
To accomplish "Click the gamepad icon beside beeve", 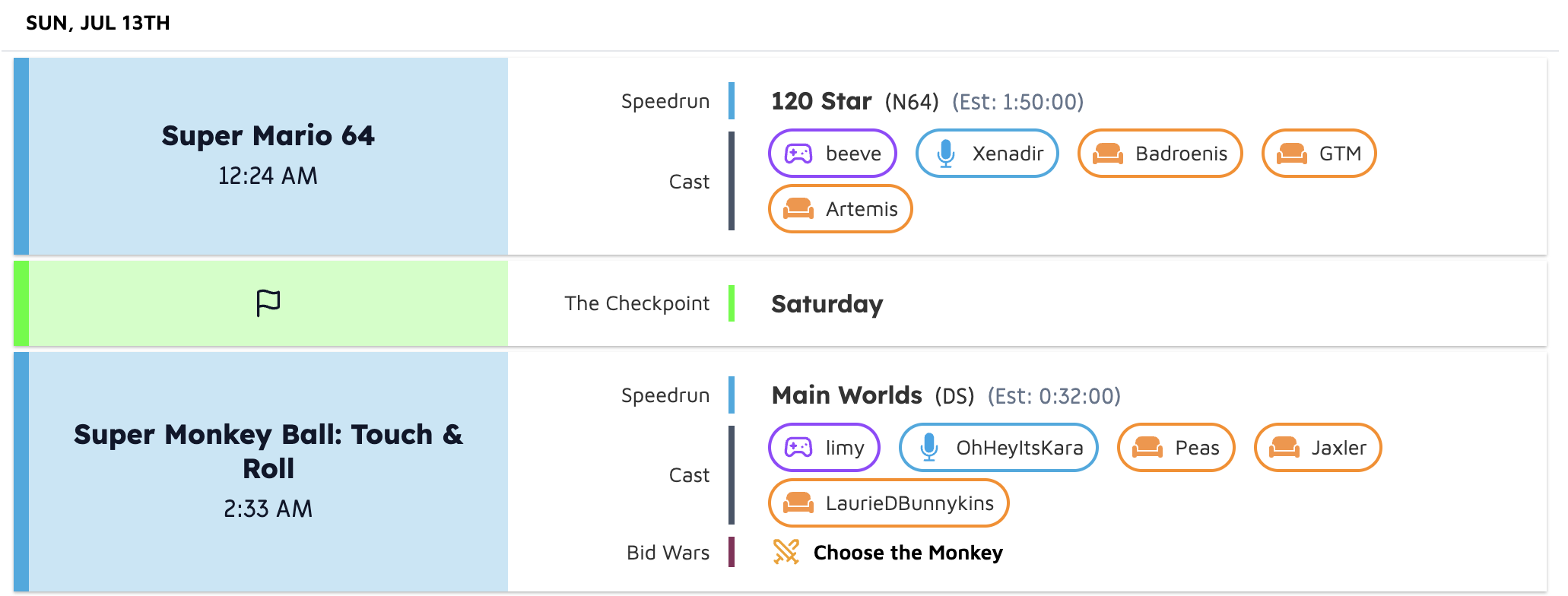I will tap(798, 154).
